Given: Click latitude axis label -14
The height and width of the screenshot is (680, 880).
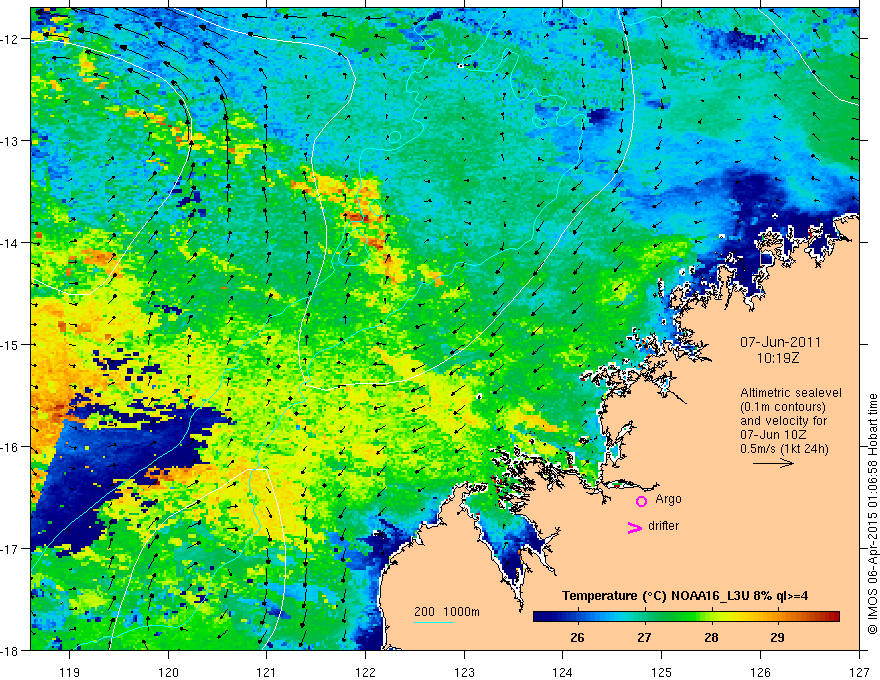Looking at the screenshot, I should tap(10, 243).
